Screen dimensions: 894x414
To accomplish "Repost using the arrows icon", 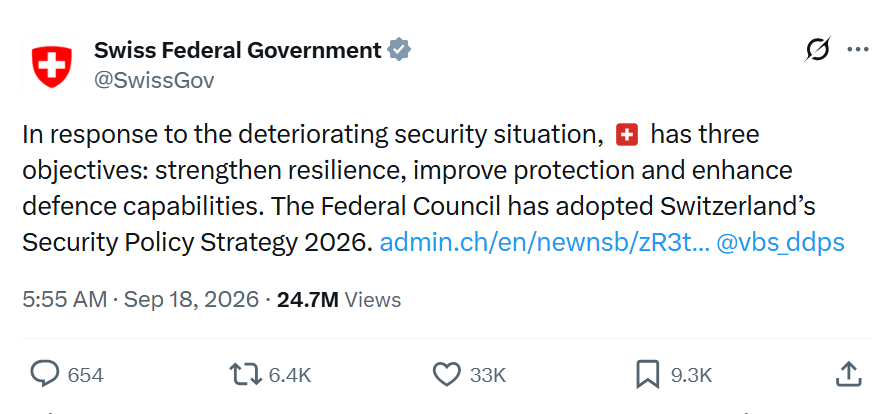I will (x=245, y=375).
